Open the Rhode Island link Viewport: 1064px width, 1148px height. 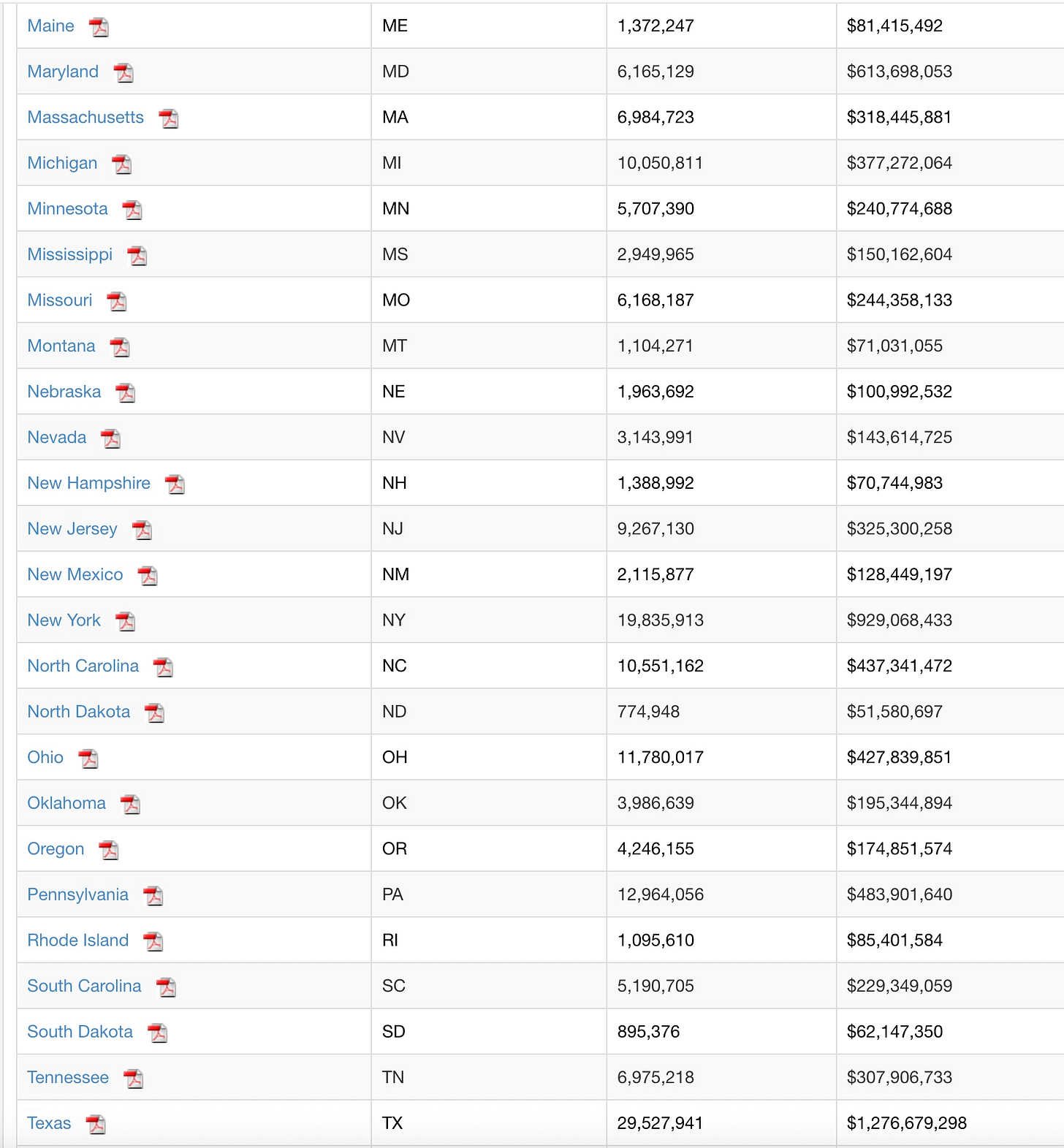[78, 940]
